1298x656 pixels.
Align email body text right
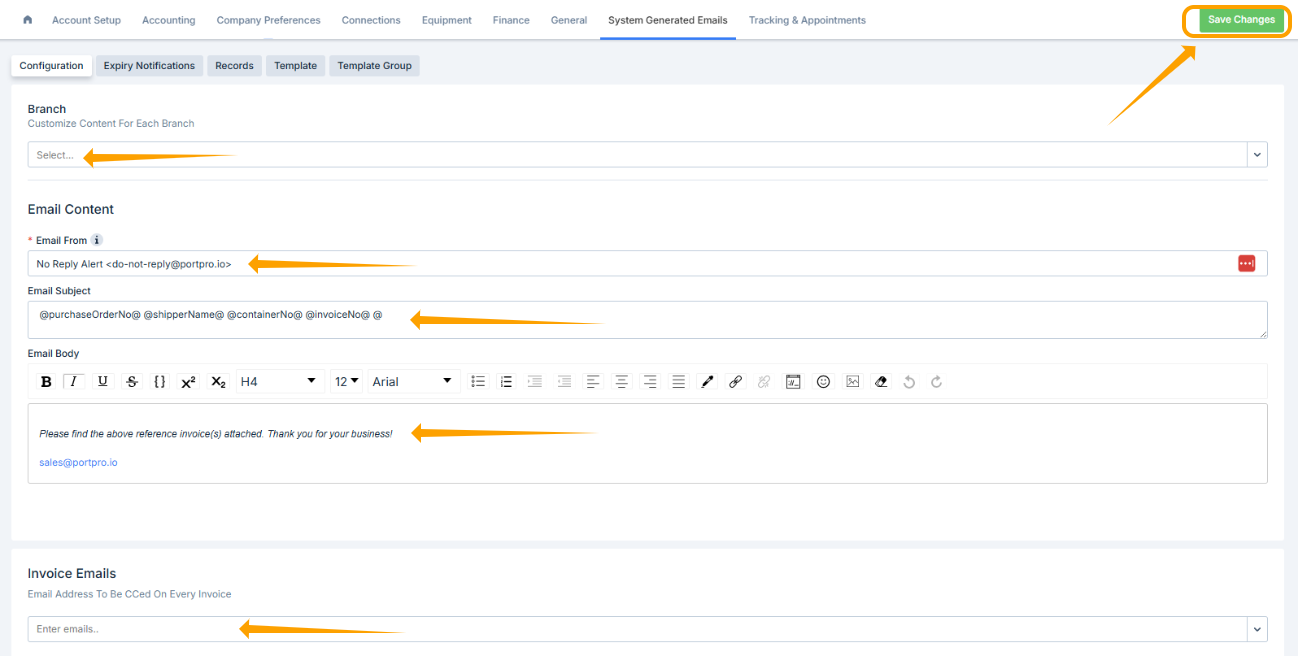[650, 382]
